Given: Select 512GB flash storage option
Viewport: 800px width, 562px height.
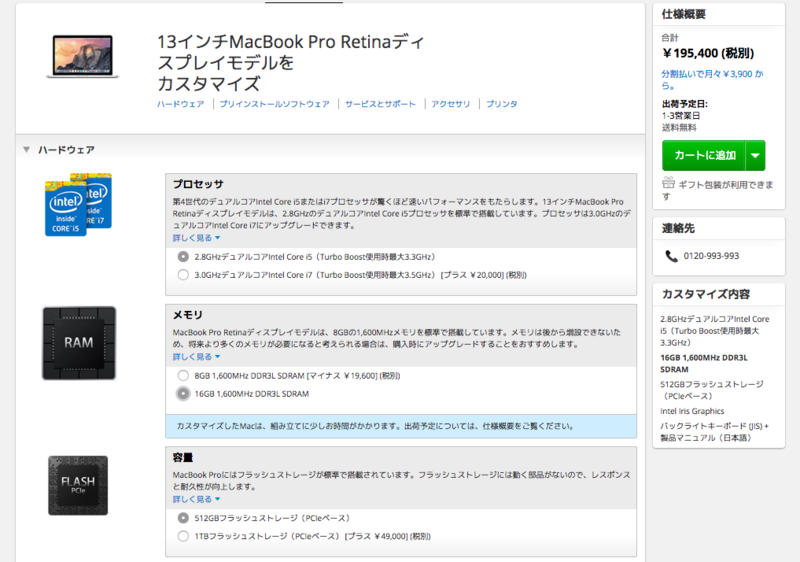Looking at the screenshot, I should (x=183, y=518).
